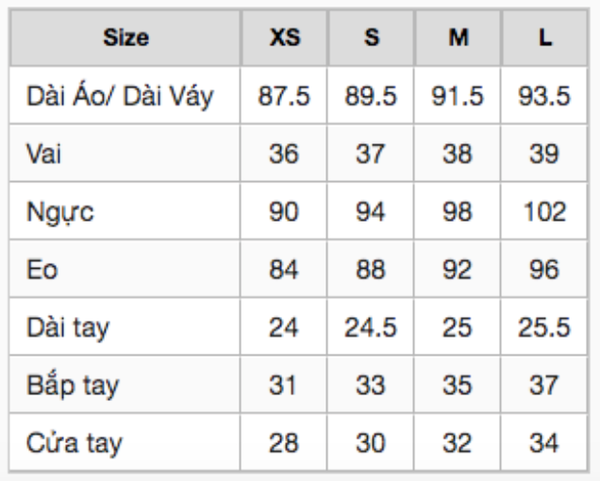
Task: Select the 32 Cửa tay cell
Action: coord(458,443)
